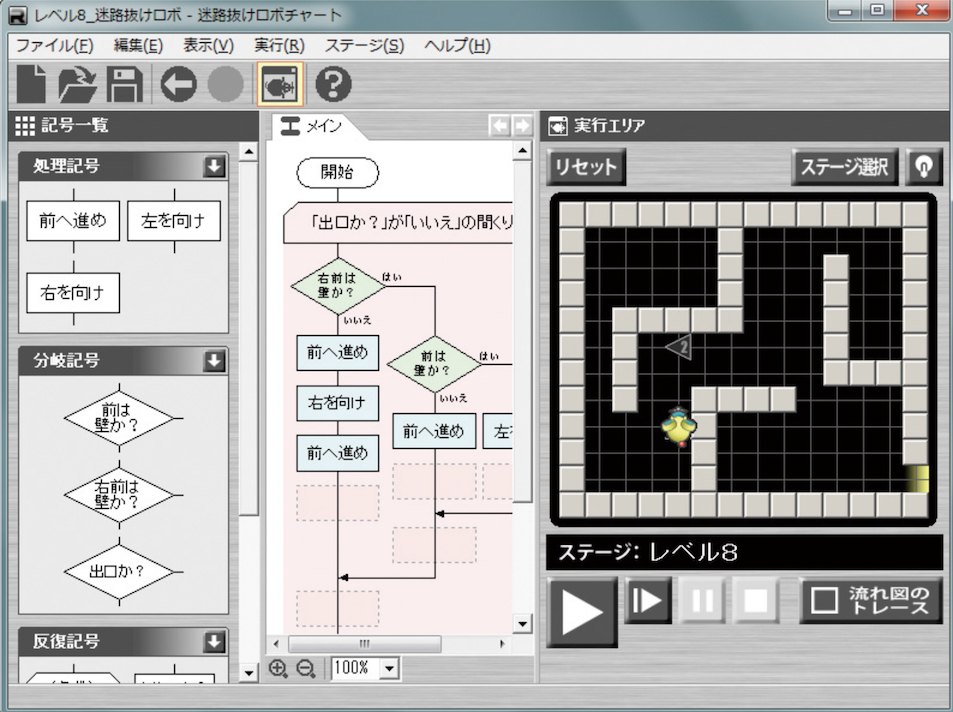Open the 100% zoom dropdown
This screenshot has height=712, width=953.
(390, 668)
